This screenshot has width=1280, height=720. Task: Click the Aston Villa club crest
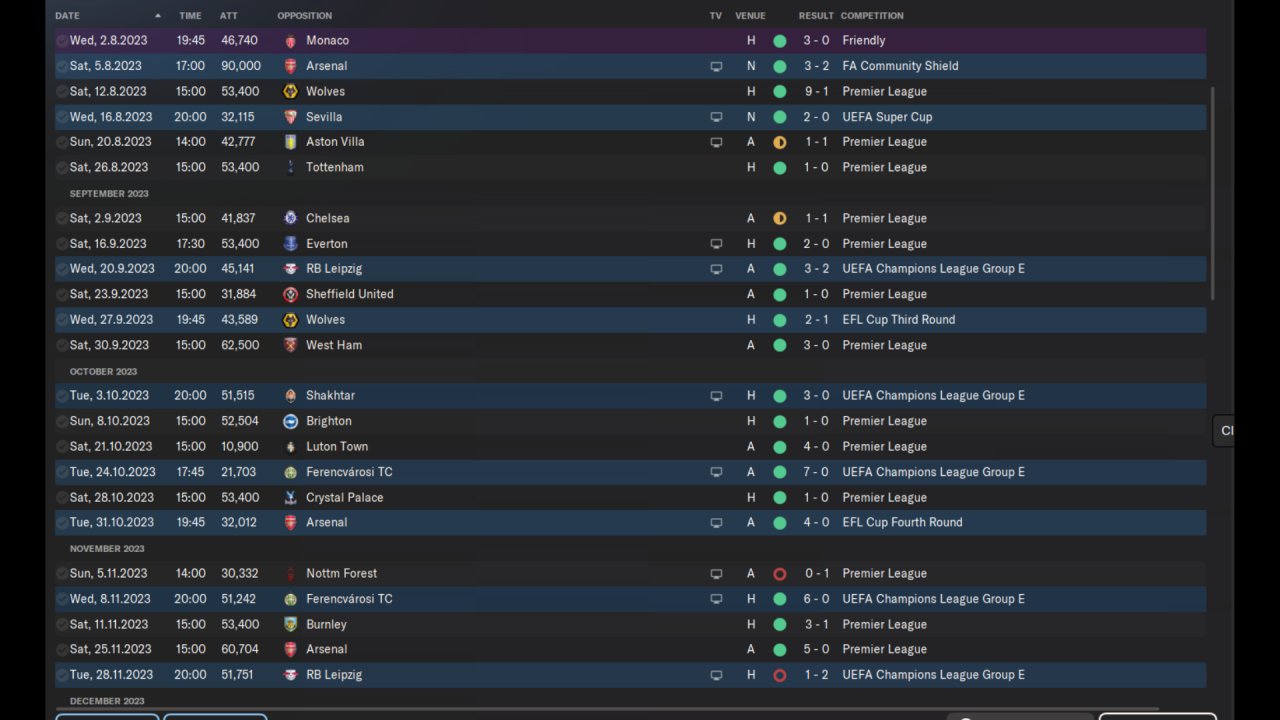point(290,142)
